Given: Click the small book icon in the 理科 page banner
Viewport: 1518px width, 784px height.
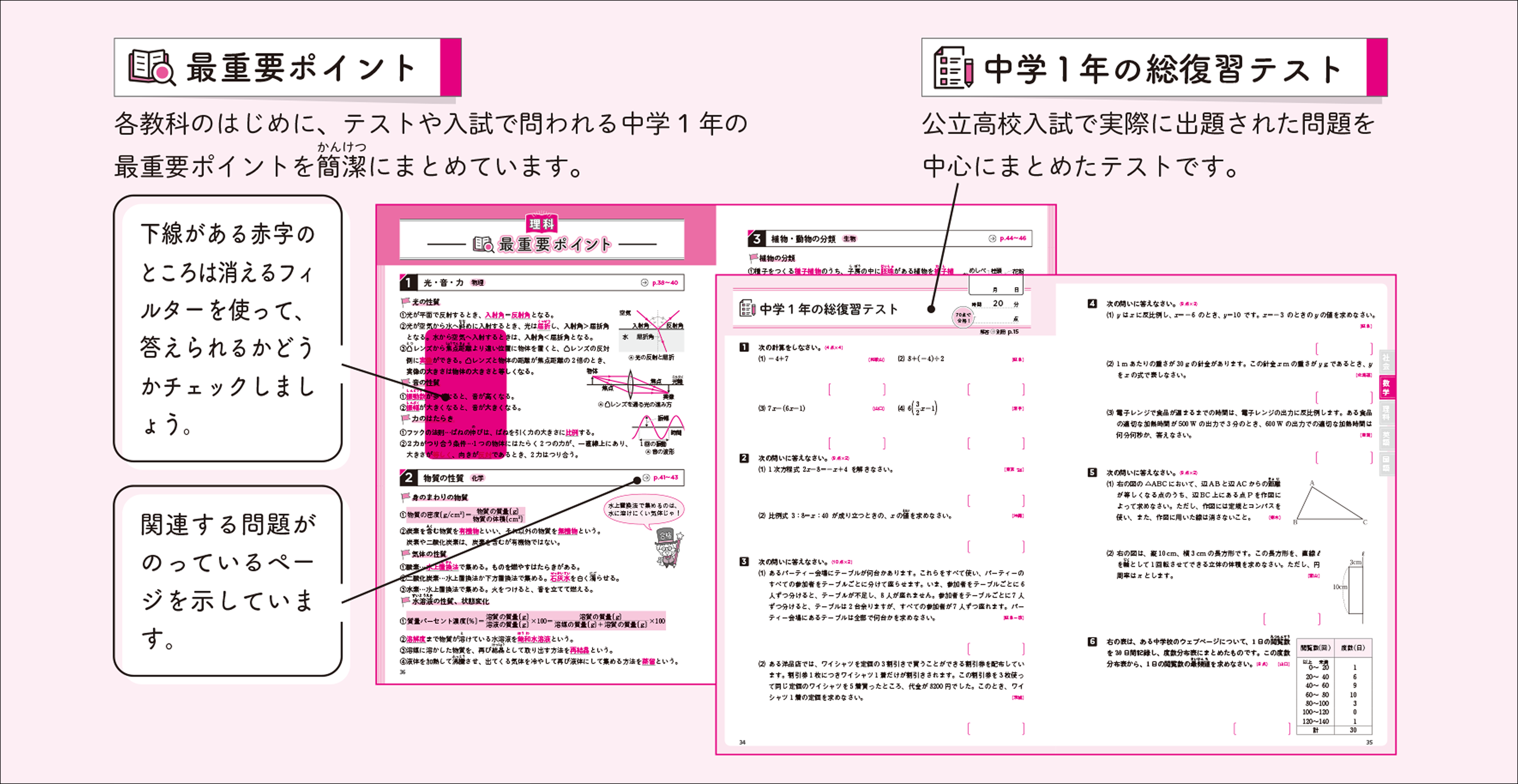Looking at the screenshot, I should click(x=483, y=244).
